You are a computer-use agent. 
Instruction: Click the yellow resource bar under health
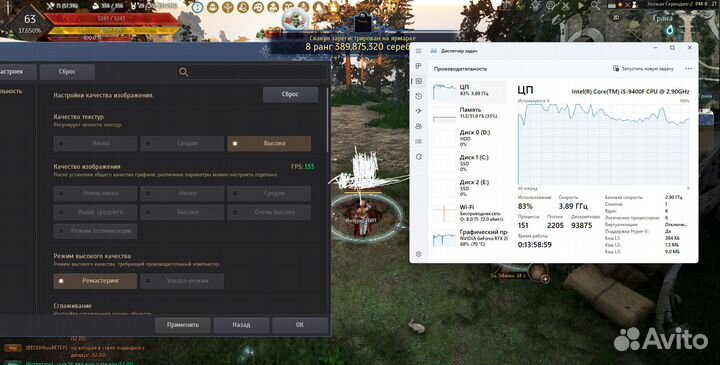[112, 30]
